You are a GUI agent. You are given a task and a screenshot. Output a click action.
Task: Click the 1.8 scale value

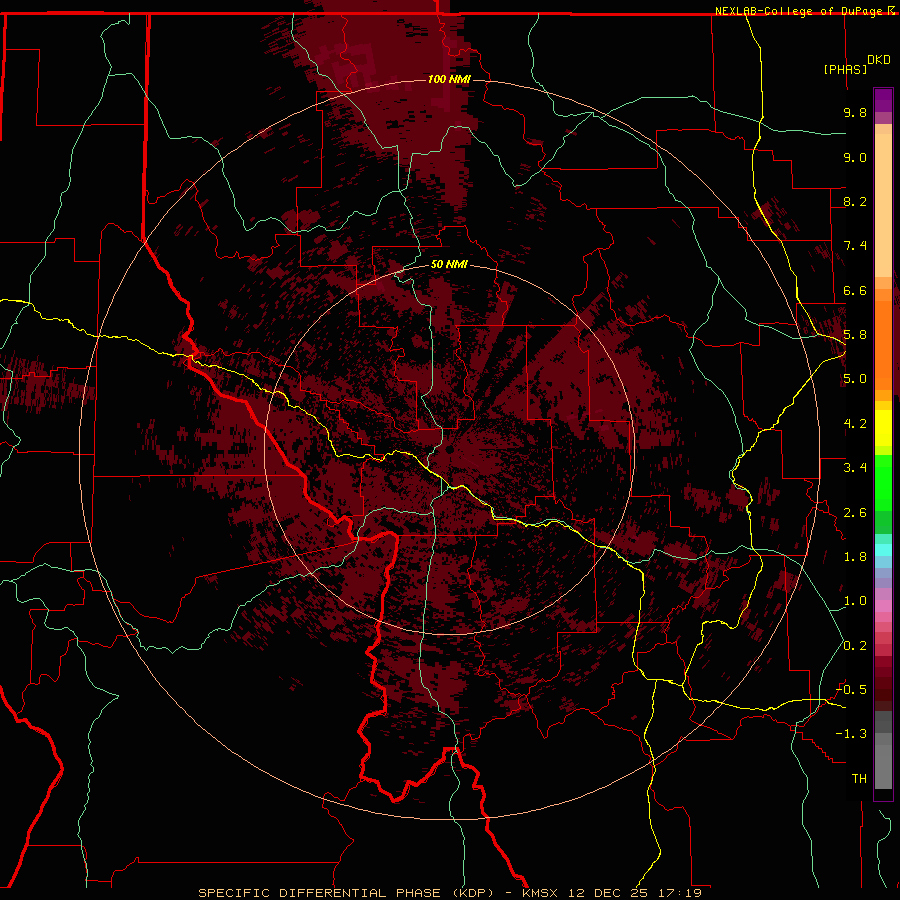pos(855,557)
